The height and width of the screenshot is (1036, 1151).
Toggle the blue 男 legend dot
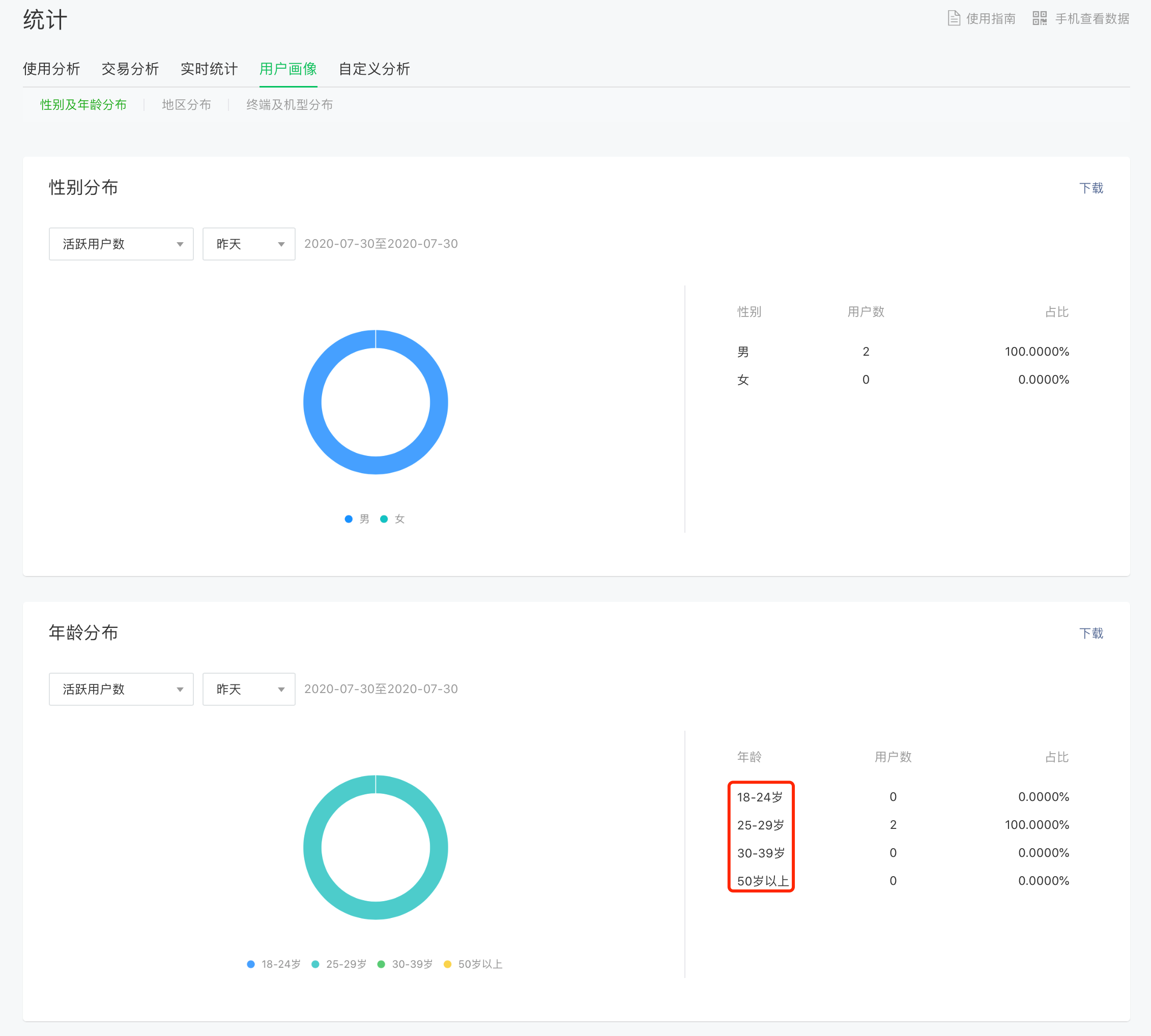pos(349,519)
